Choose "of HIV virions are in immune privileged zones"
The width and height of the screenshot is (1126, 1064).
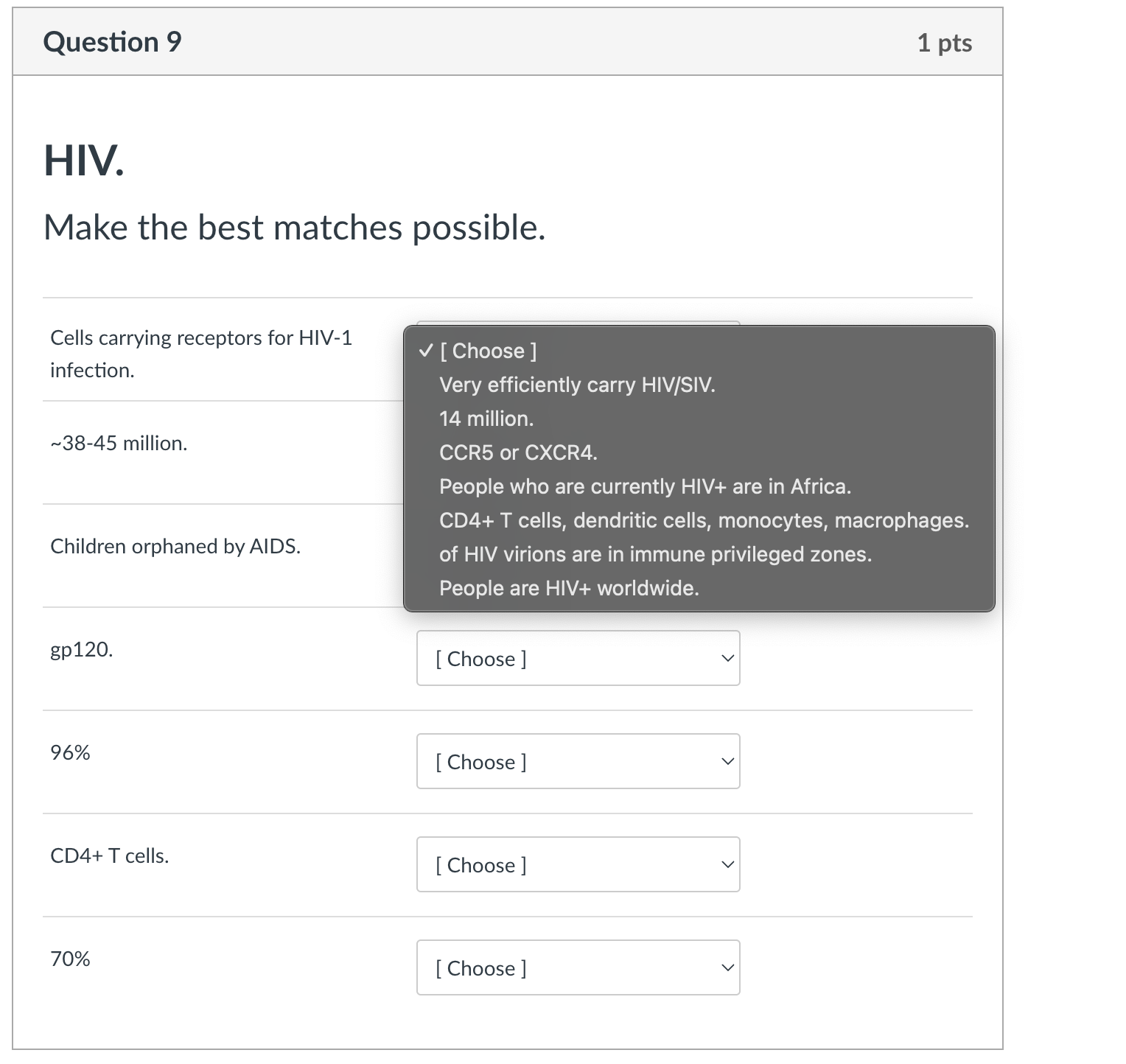[655, 554]
